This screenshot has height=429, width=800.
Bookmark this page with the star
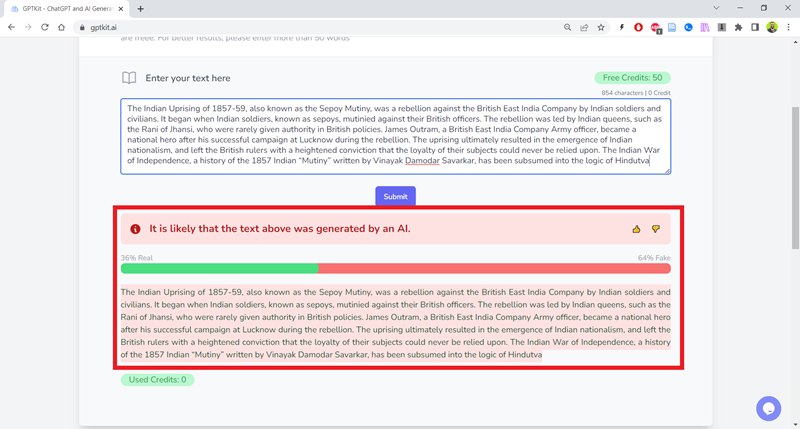coord(601,28)
